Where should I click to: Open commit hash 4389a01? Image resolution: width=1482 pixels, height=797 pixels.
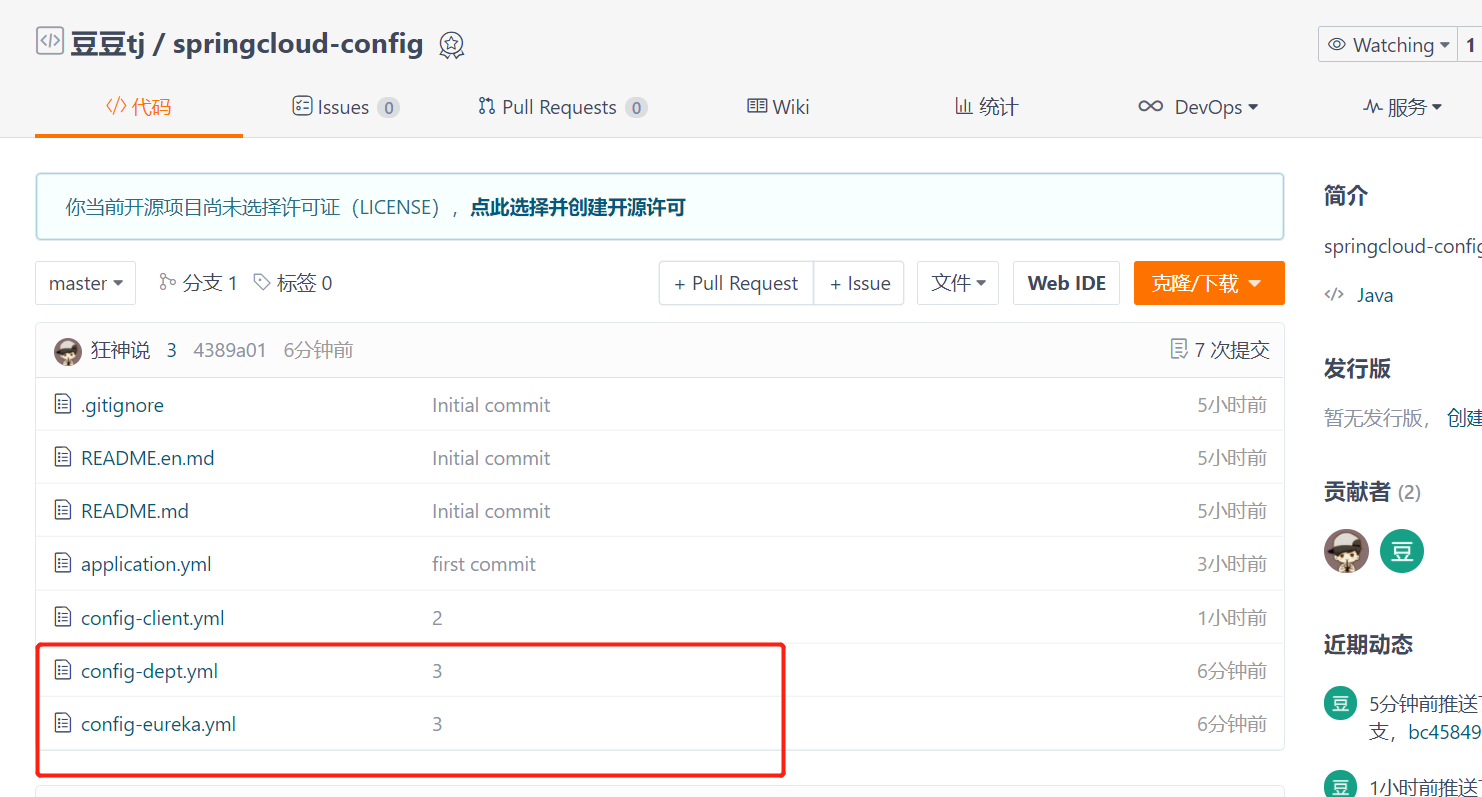coord(229,350)
